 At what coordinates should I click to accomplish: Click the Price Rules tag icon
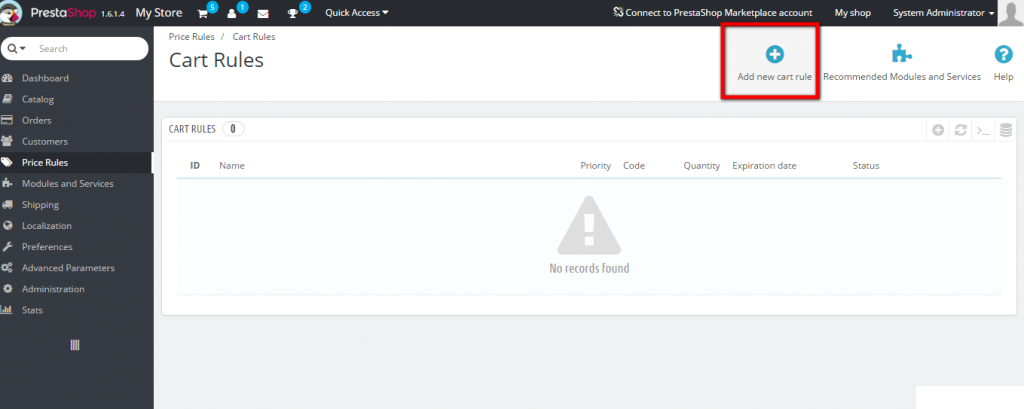click(x=7, y=163)
